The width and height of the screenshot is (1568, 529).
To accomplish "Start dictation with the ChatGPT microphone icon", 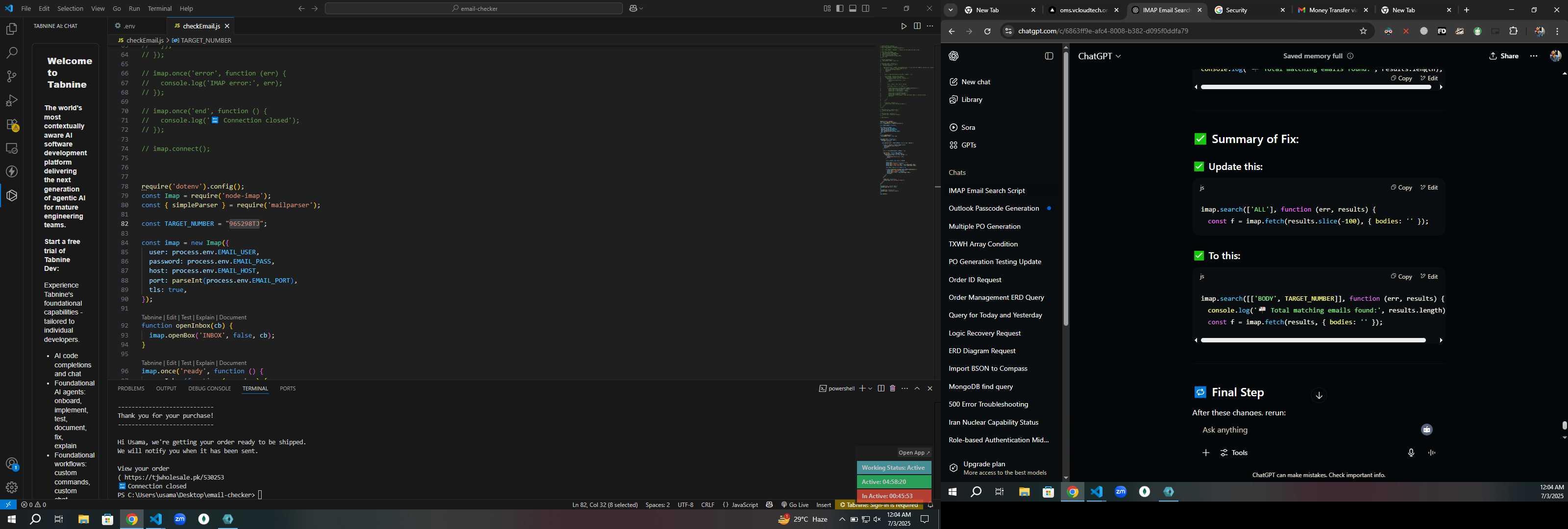I will [x=1411, y=453].
